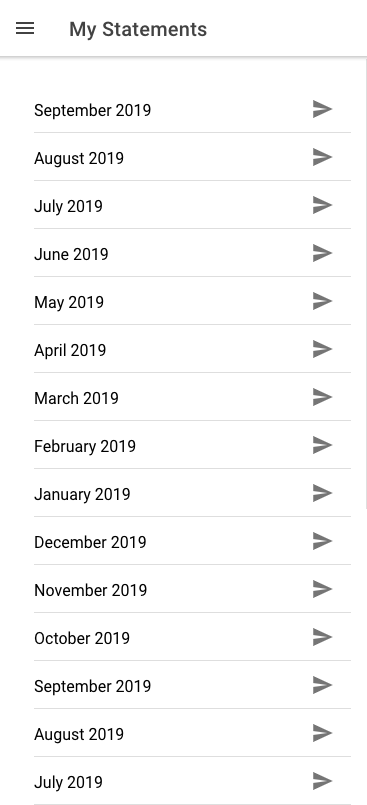
Task: Click the arrow icon next to March 2019
Action: (x=322, y=397)
